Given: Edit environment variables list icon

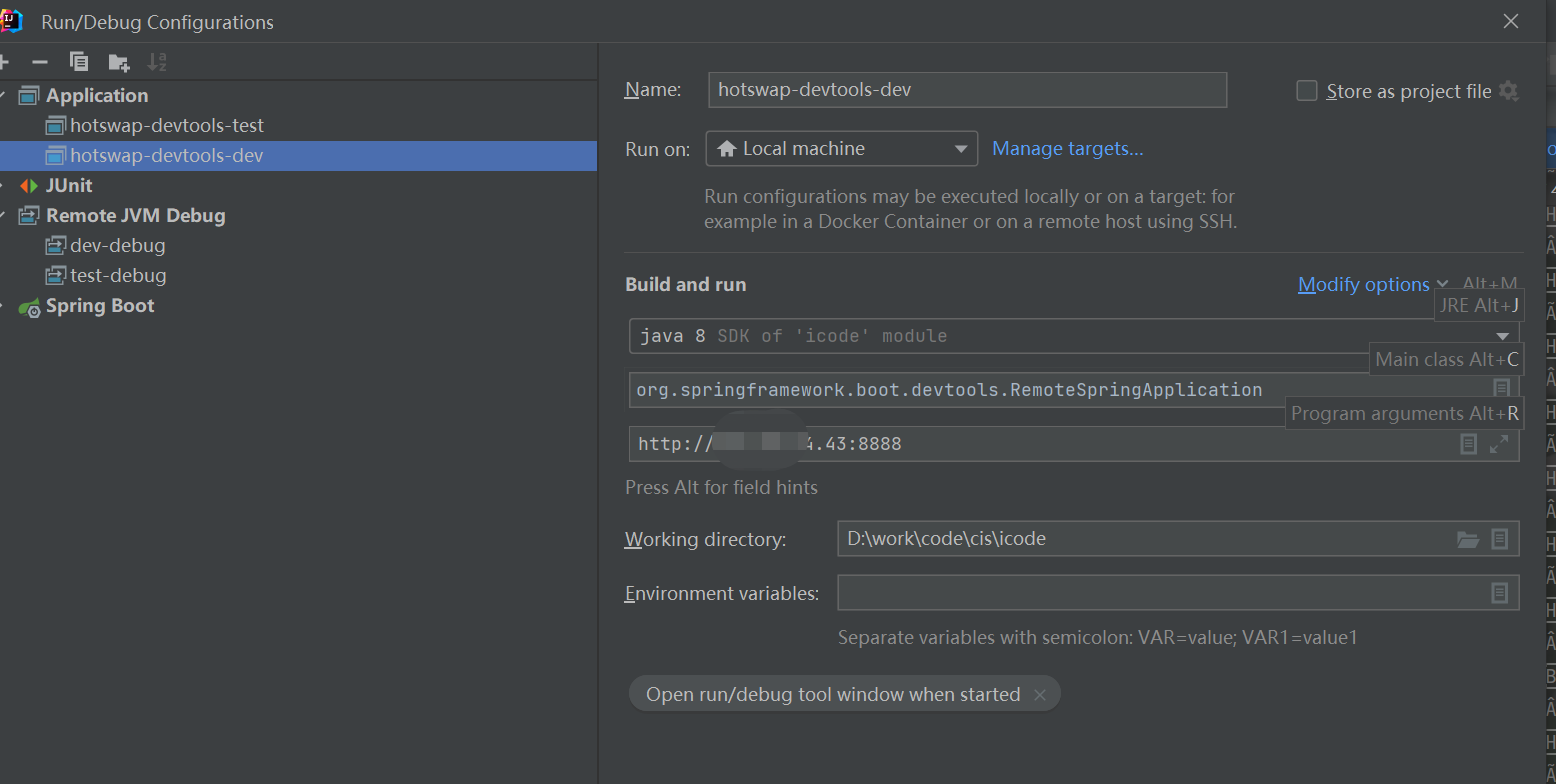Looking at the screenshot, I should click(x=1500, y=593).
